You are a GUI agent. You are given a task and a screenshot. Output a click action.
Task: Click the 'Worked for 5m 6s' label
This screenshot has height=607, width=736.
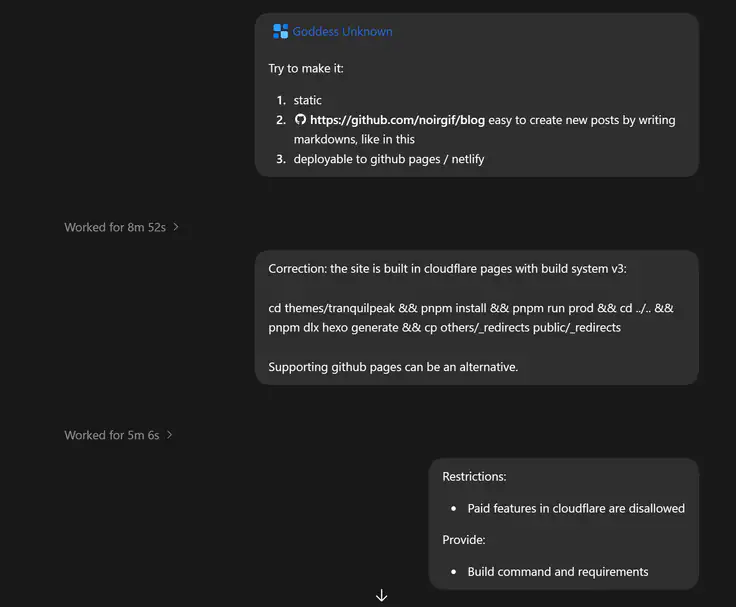112,435
